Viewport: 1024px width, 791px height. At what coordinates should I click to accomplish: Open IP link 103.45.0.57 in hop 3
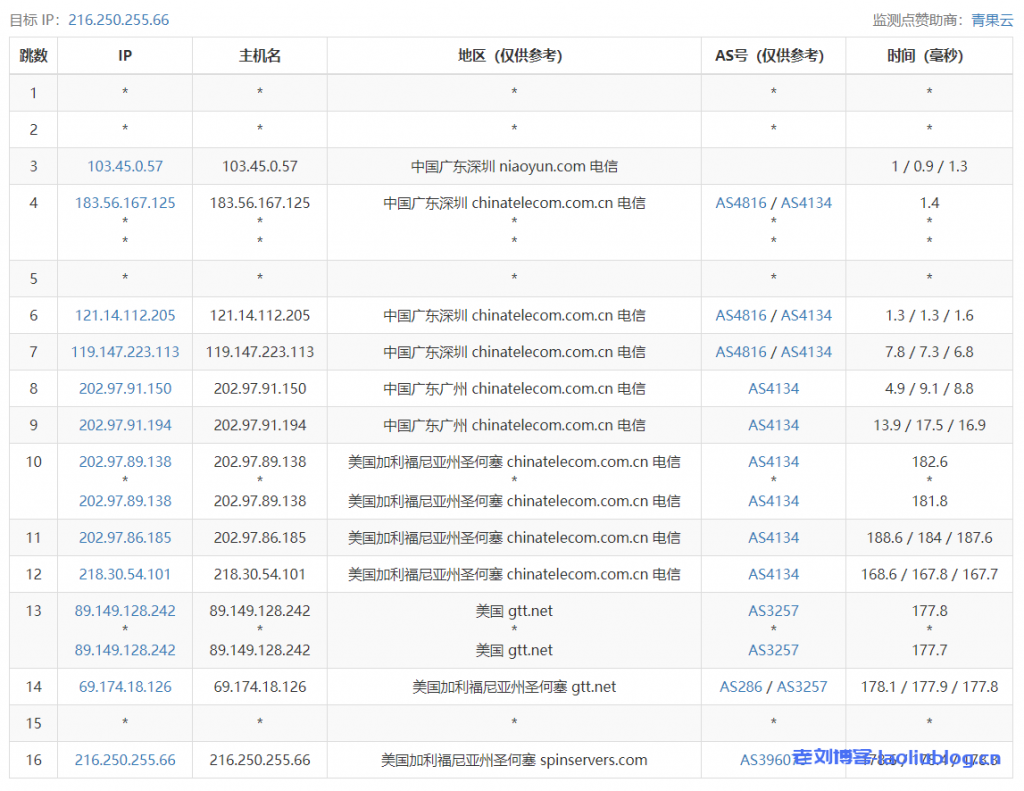point(125,166)
